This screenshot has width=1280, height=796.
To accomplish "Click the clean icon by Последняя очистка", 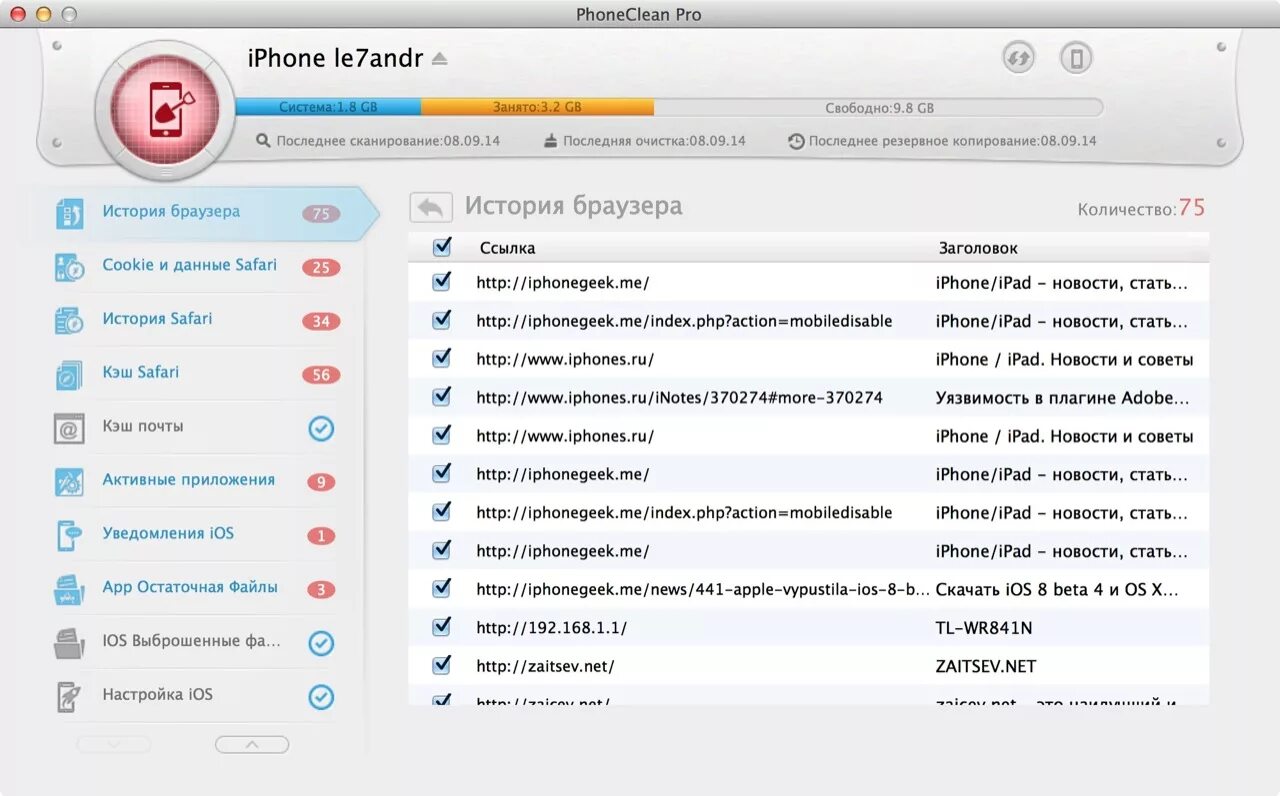I will pos(550,141).
